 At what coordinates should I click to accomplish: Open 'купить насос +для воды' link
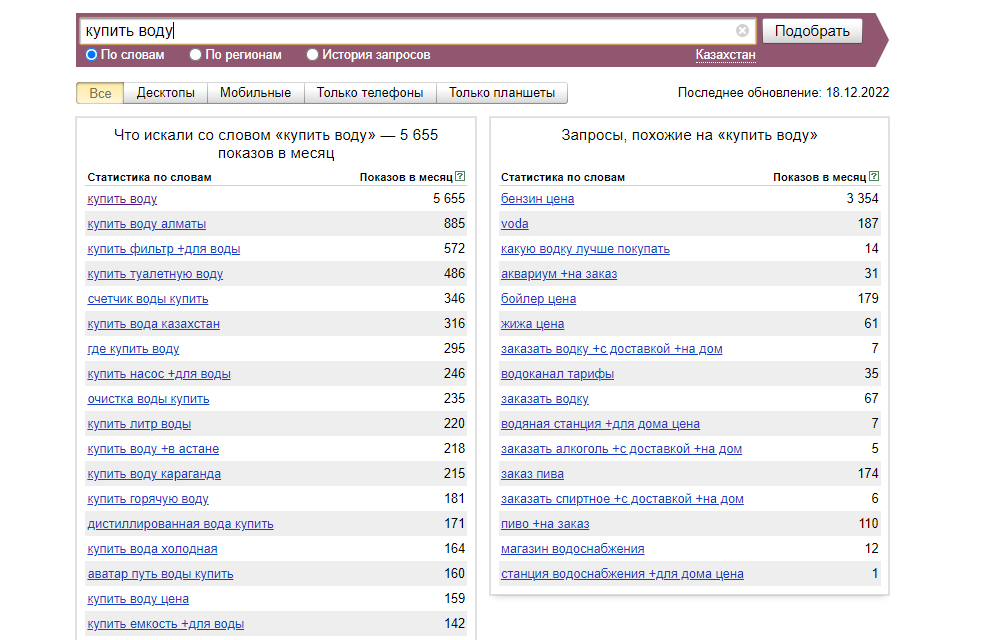pyautogui.click(x=159, y=375)
